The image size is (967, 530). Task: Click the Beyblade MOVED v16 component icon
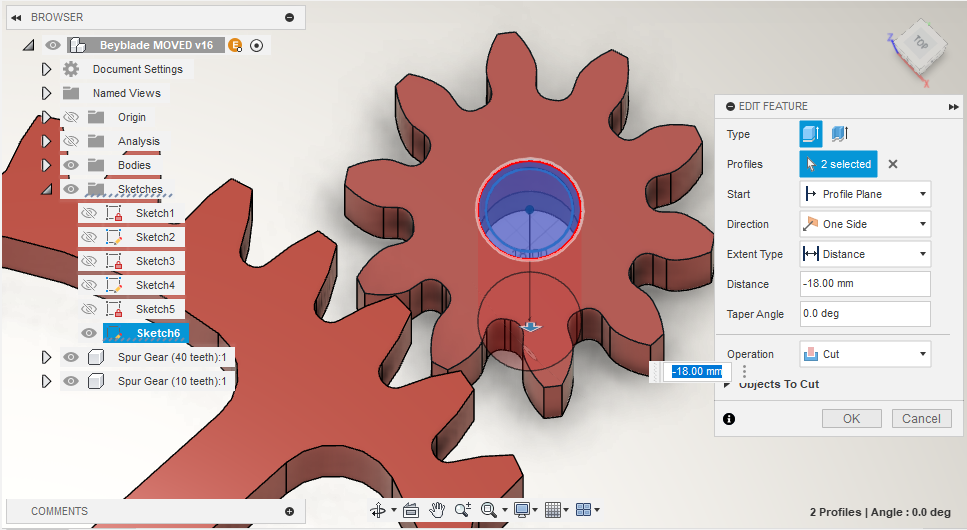pyautogui.click(x=77, y=45)
